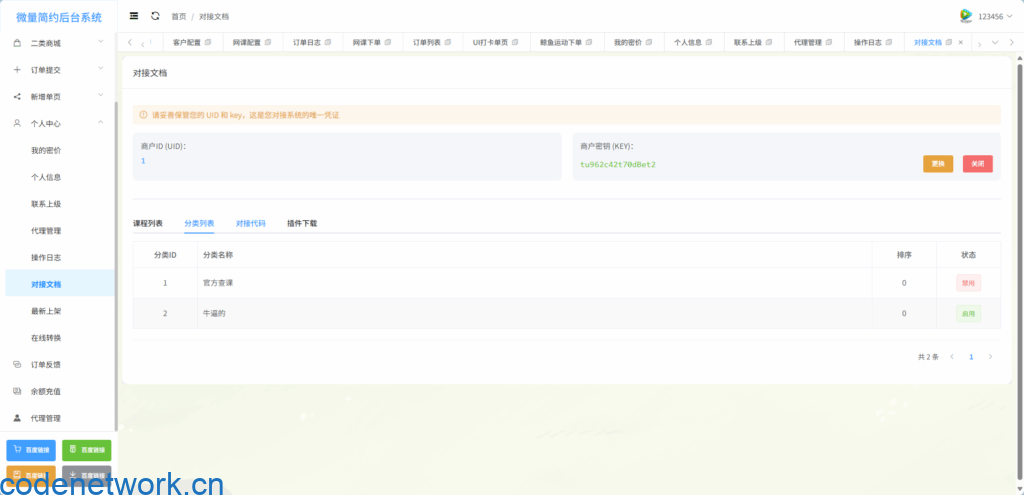Image resolution: width=1024 pixels, height=495 pixels.
Task: Click the red 关闭 key button
Action: [977, 164]
